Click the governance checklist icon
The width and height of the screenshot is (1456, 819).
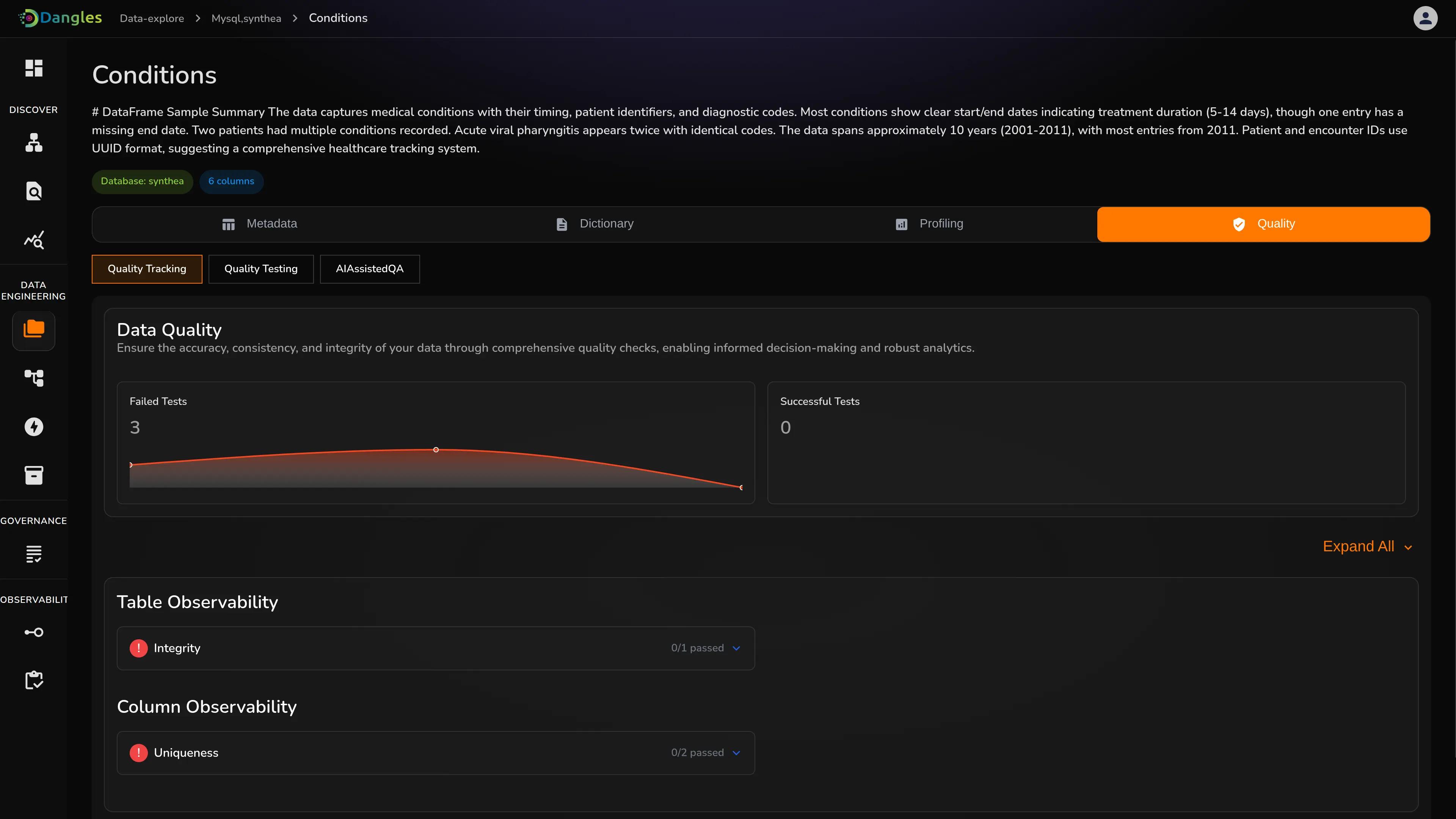[33, 554]
